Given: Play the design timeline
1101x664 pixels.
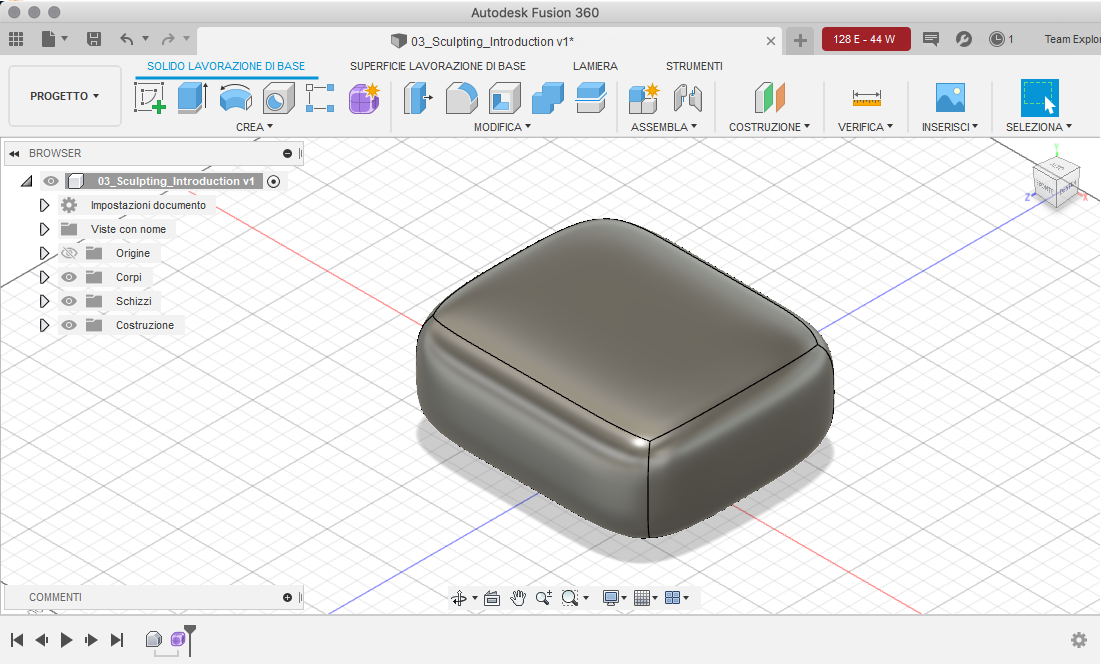Looking at the screenshot, I should click(x=67, y=639).
